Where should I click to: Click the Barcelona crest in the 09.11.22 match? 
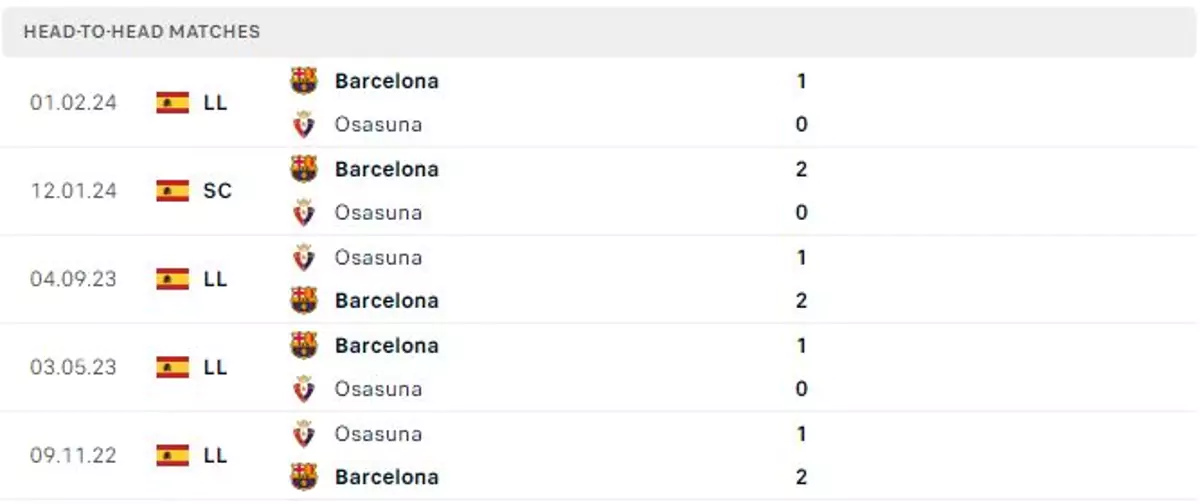pos(304,477)
